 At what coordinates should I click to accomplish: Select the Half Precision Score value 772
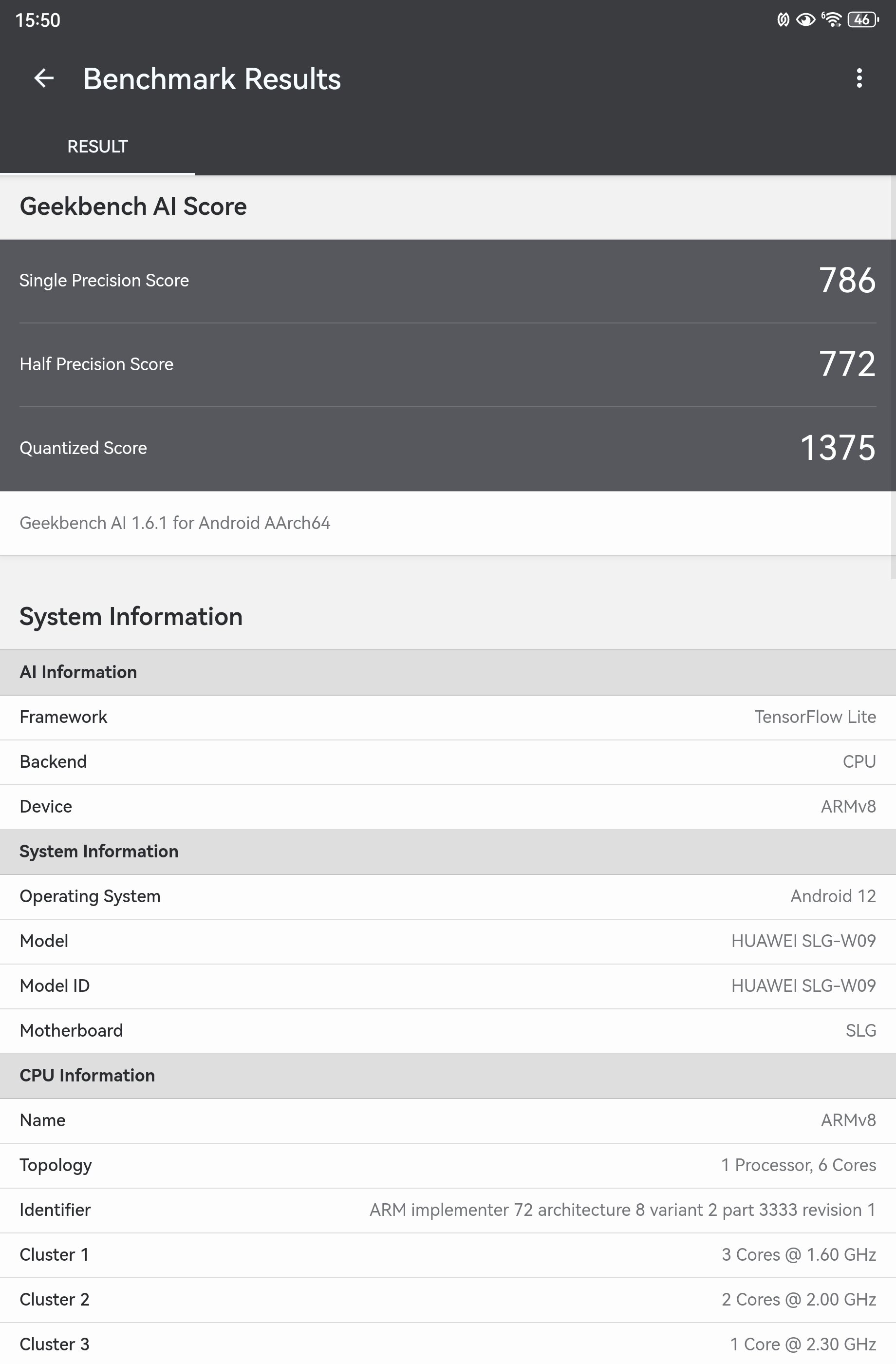847,364
